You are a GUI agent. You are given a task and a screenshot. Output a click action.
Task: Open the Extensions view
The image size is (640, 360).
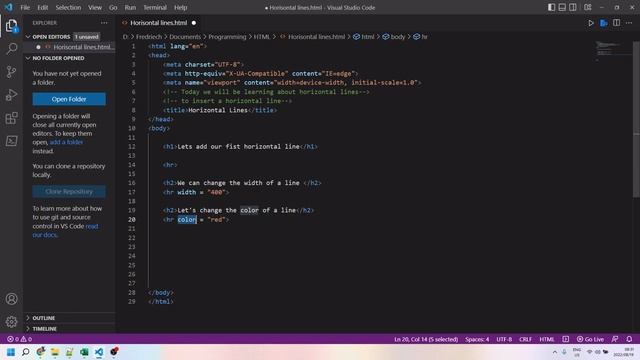[x=11, y=118]
